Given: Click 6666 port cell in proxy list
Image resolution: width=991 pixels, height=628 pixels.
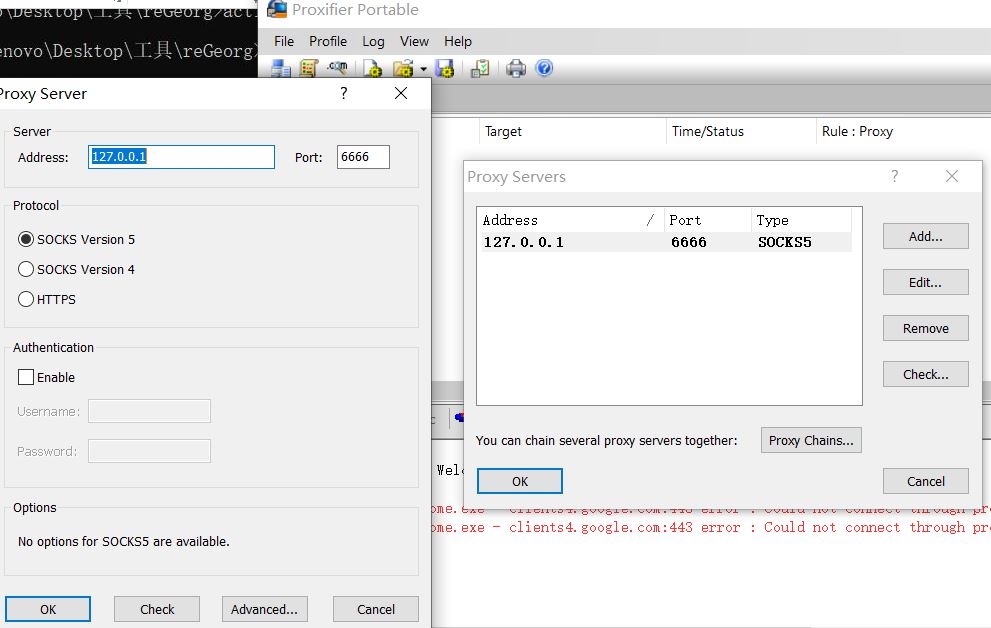Looking at the screenshot, I should tap(688, 242).
